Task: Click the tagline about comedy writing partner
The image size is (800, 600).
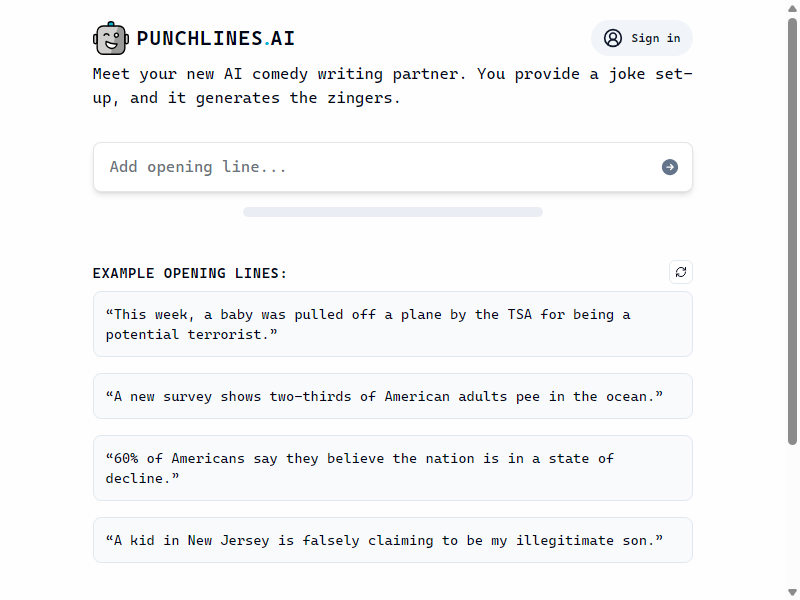Action: tap(392, 86)
